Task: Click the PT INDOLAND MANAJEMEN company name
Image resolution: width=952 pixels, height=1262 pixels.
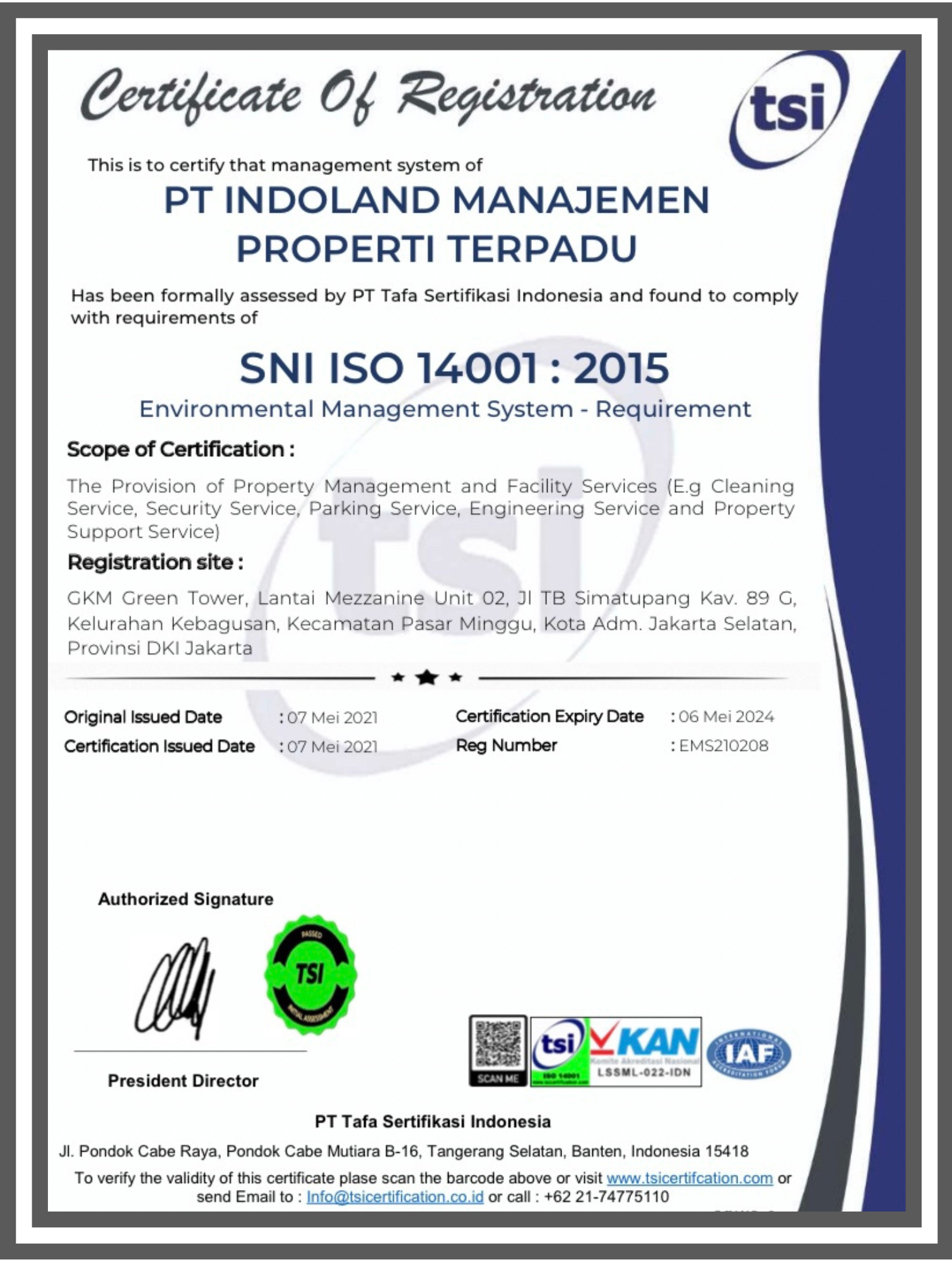Action: pos(437,200)
